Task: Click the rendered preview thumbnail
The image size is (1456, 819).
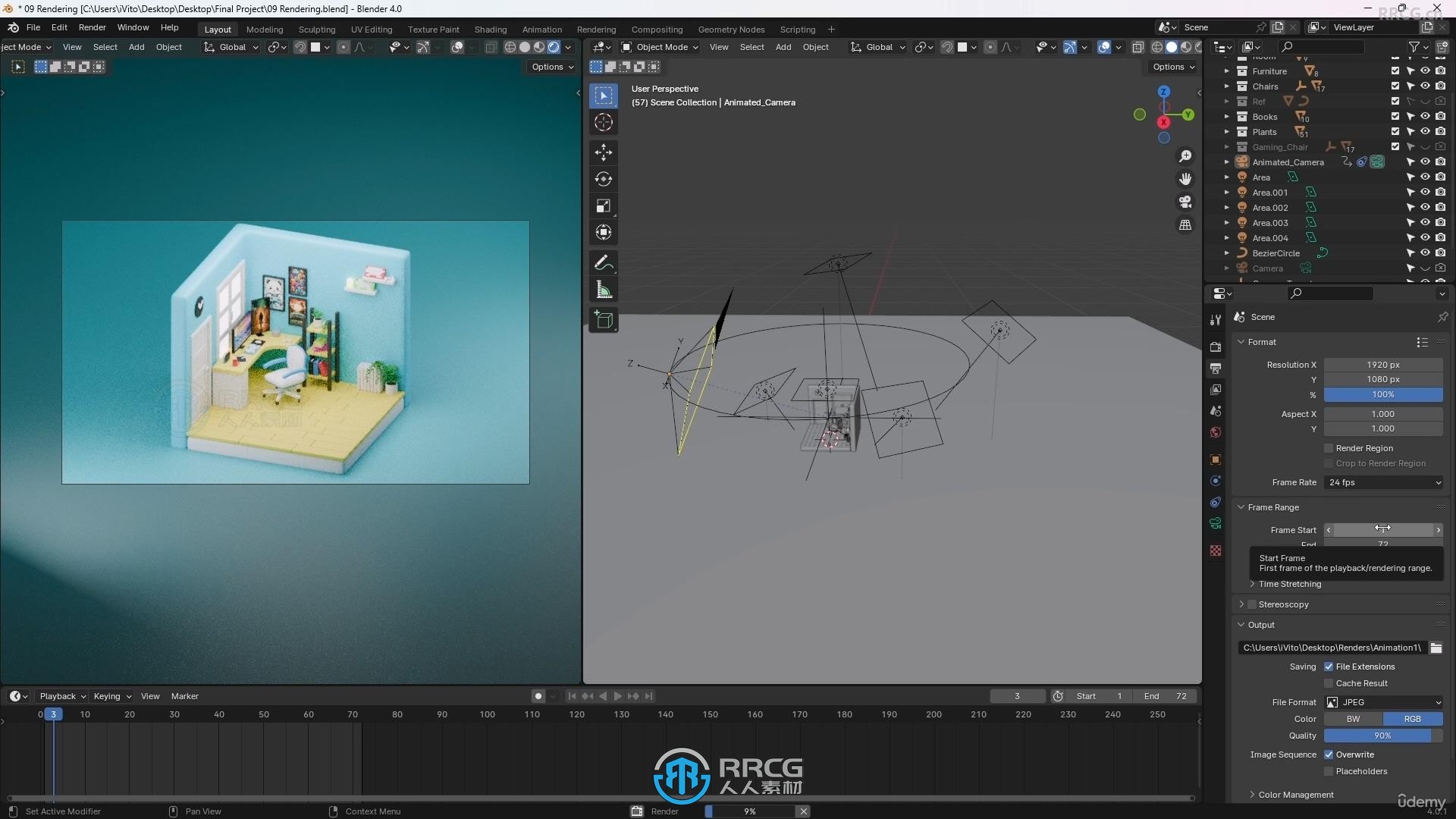Action: tap(295, 350)
